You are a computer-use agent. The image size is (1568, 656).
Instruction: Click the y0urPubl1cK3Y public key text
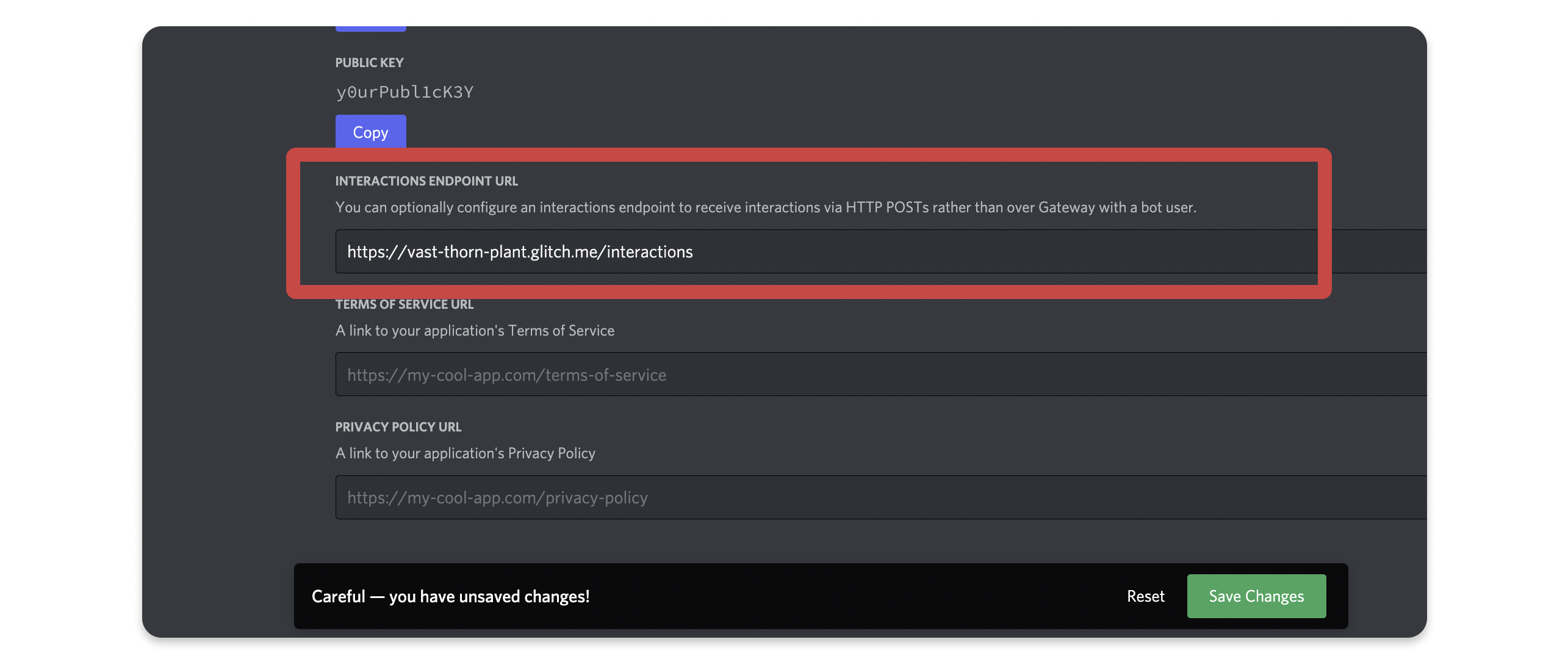point(405,92)
